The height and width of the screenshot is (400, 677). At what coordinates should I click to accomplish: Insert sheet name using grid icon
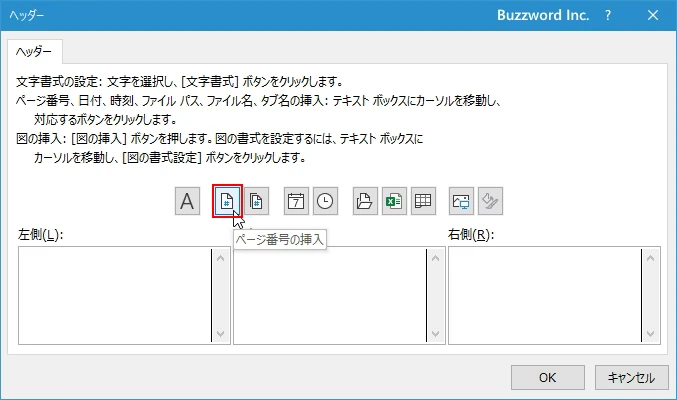tap(423, 201)
